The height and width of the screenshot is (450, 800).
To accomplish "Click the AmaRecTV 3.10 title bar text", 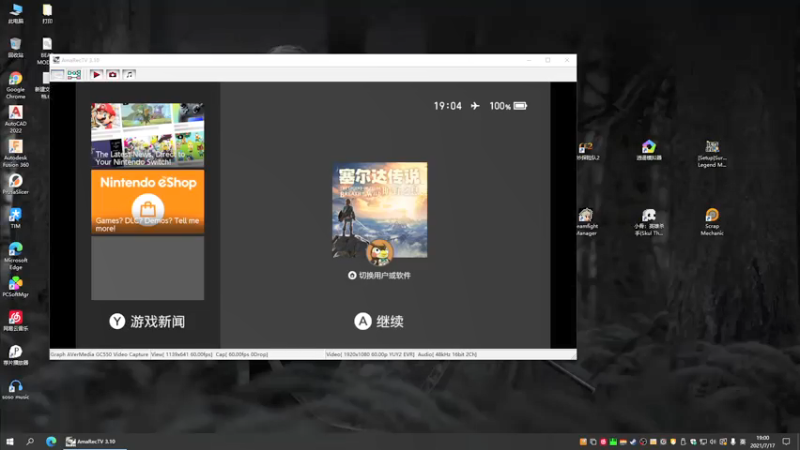I will tap(81, 60).
